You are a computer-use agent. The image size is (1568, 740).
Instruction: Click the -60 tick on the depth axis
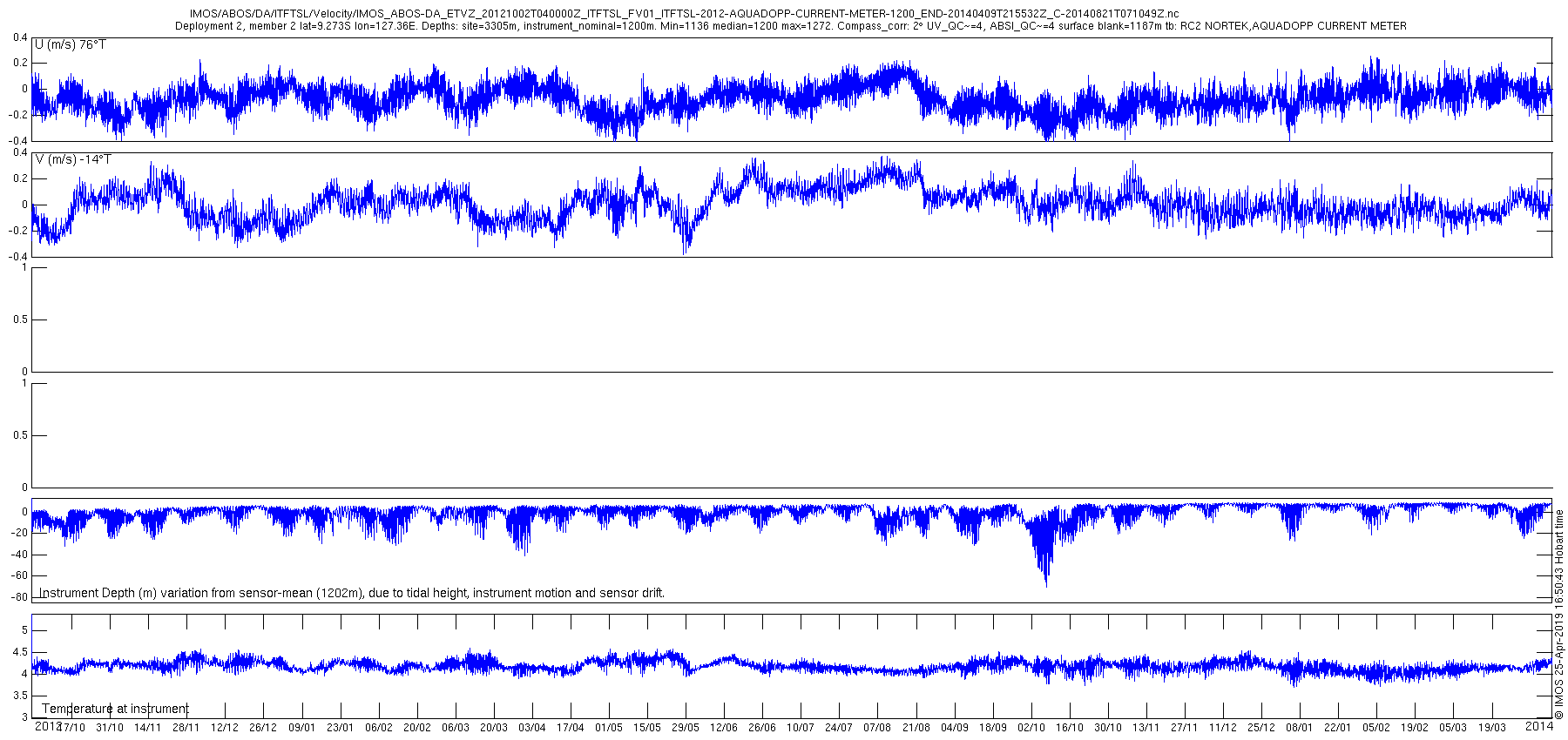[x=20, y=575]
